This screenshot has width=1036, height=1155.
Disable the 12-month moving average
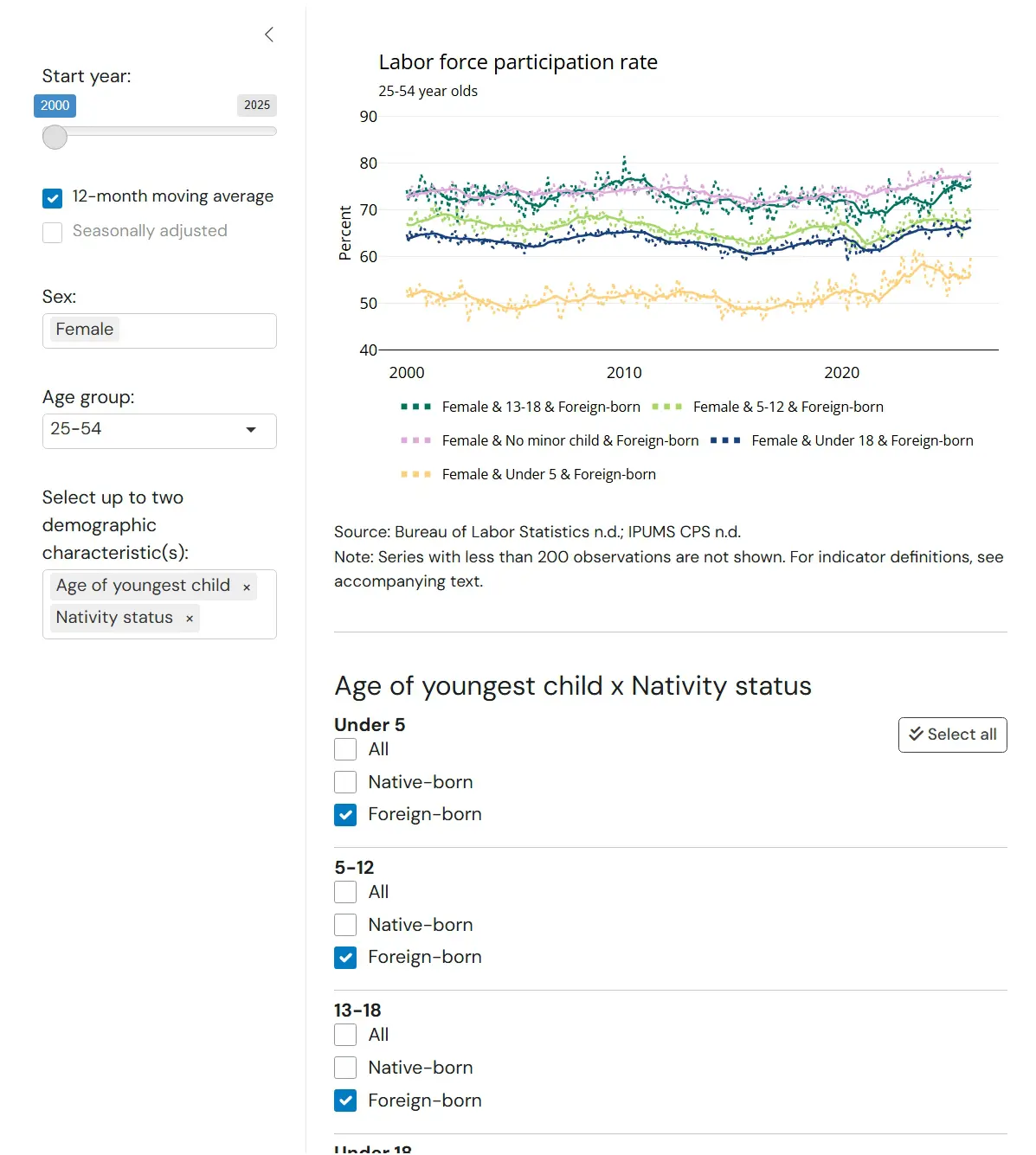click(52, 197)
